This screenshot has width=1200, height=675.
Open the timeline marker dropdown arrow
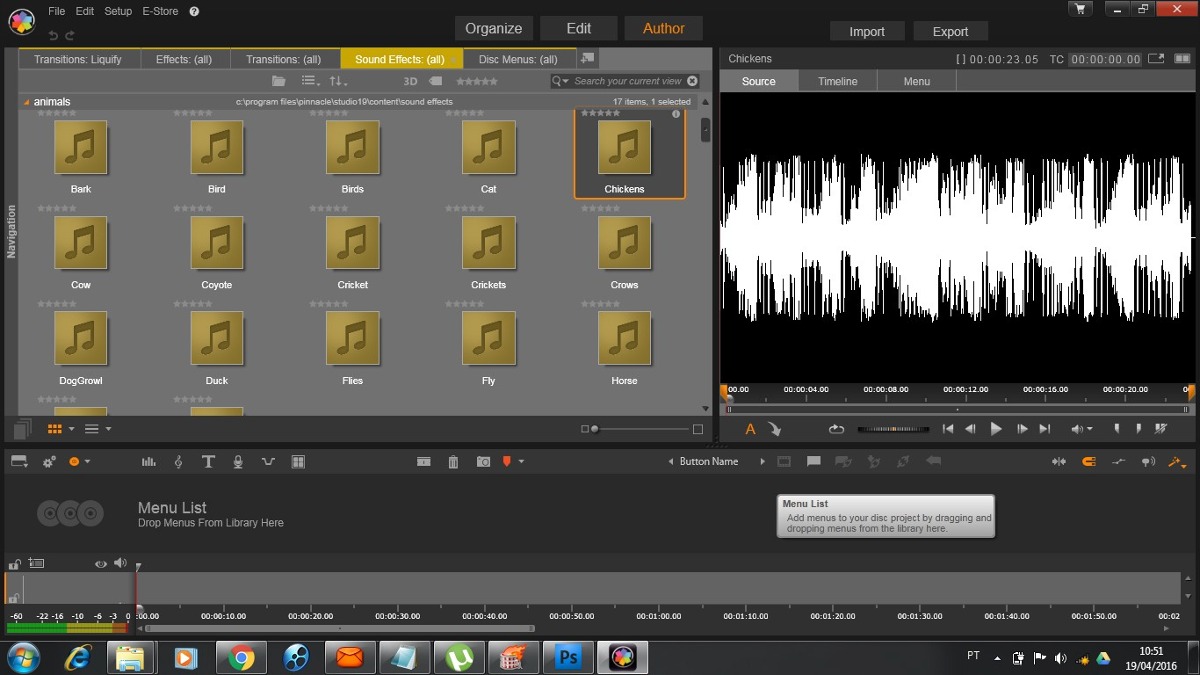521,461
